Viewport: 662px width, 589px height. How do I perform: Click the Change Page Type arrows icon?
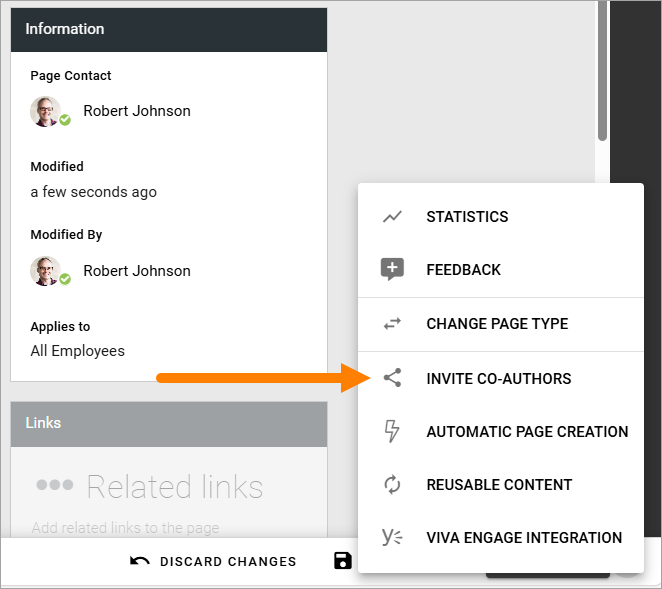[x=392, y=324]
